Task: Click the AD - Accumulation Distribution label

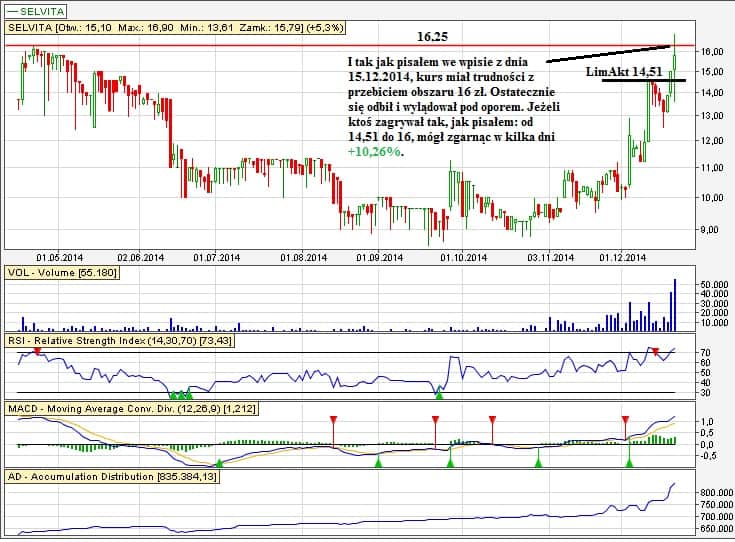Action: (112, 477)
